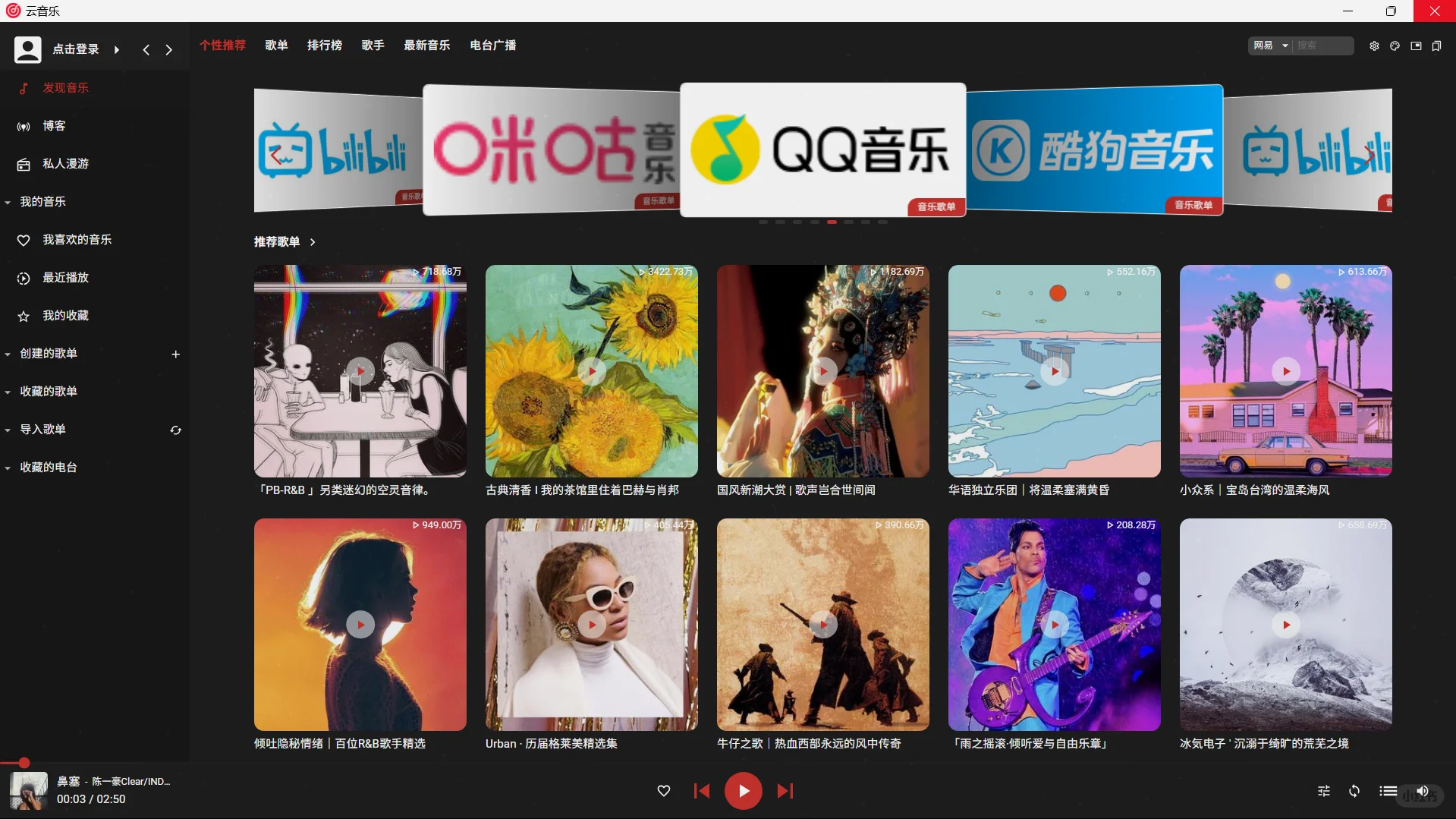Open the 推荐歌单 heading link
The image size is (1456, 819).
277,242
